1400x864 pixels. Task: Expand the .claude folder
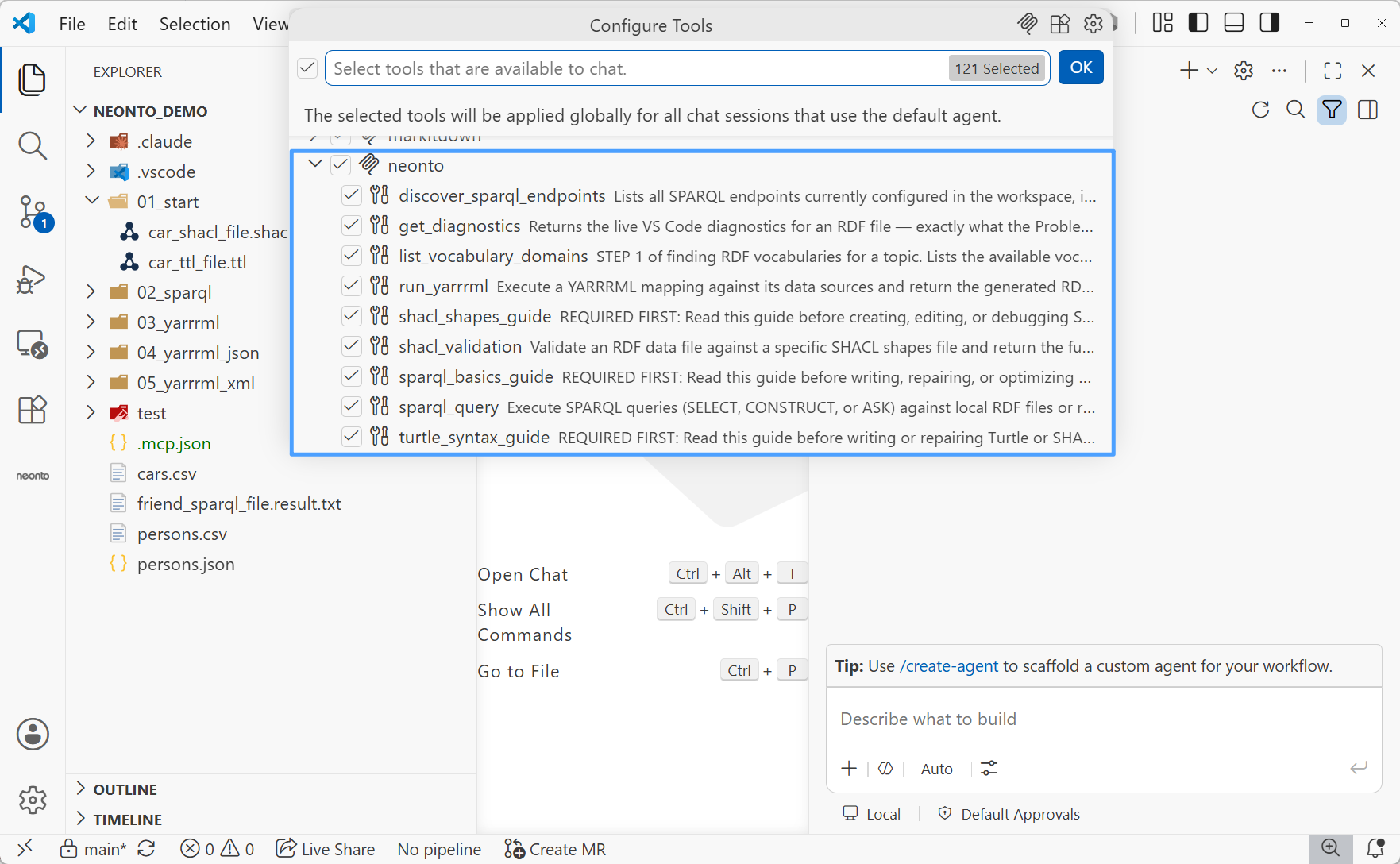(91, 141)
